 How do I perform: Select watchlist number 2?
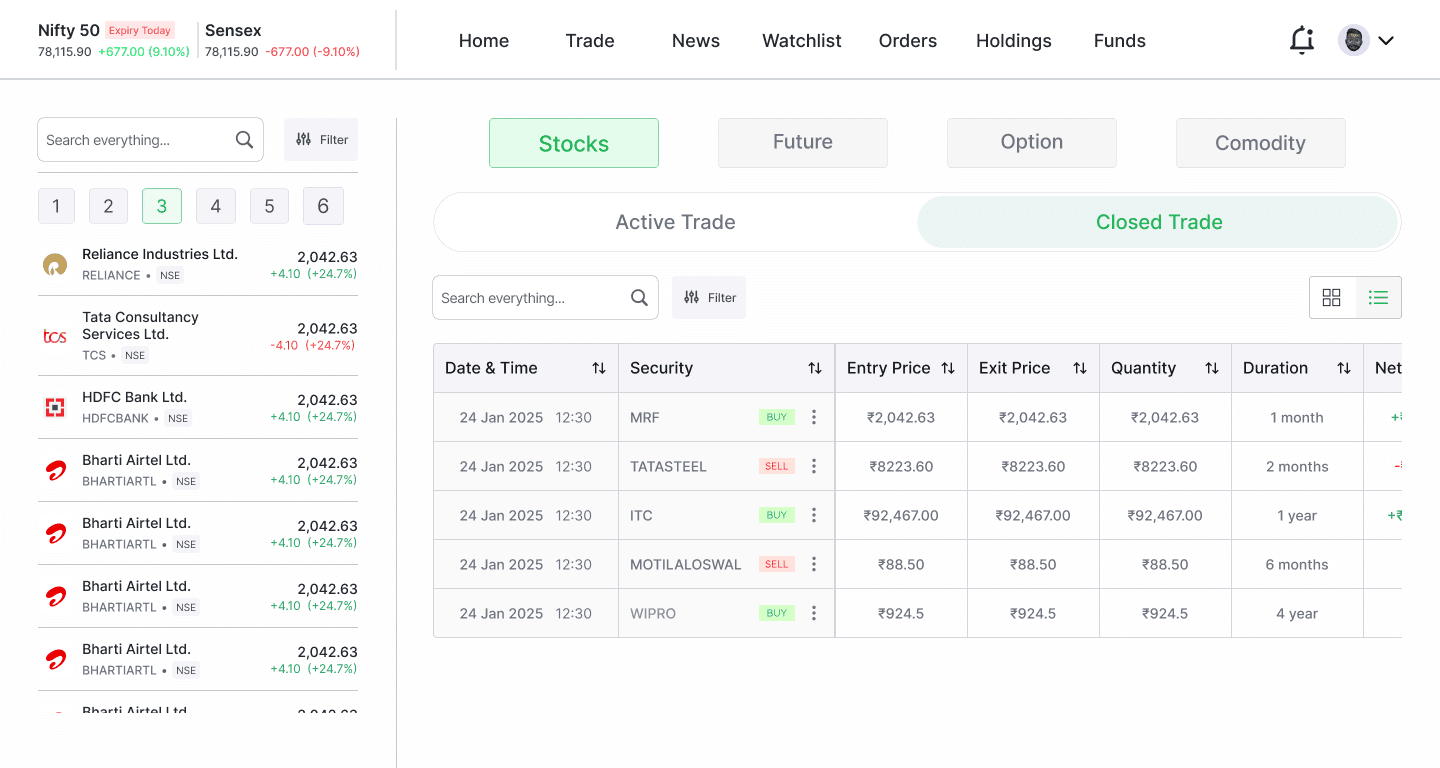[108, 206]
